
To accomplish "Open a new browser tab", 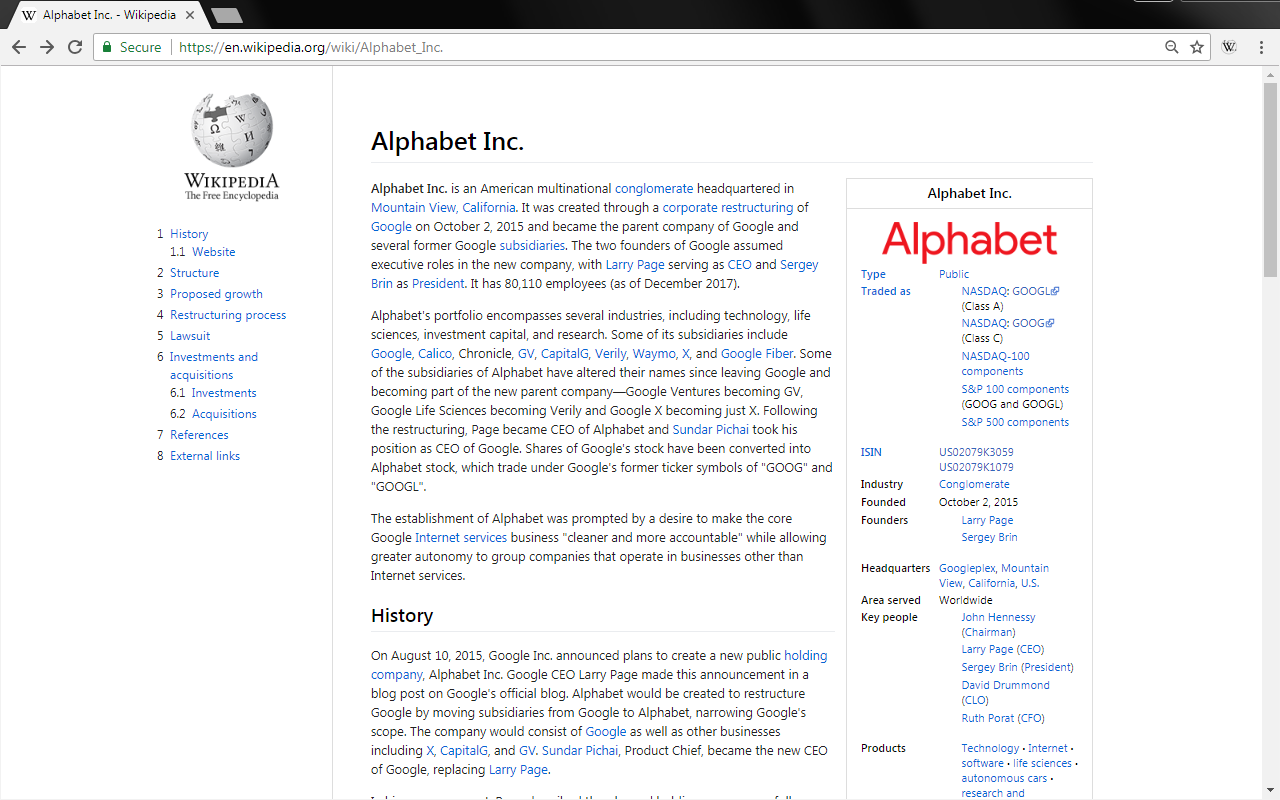I will tap(225, 15).
